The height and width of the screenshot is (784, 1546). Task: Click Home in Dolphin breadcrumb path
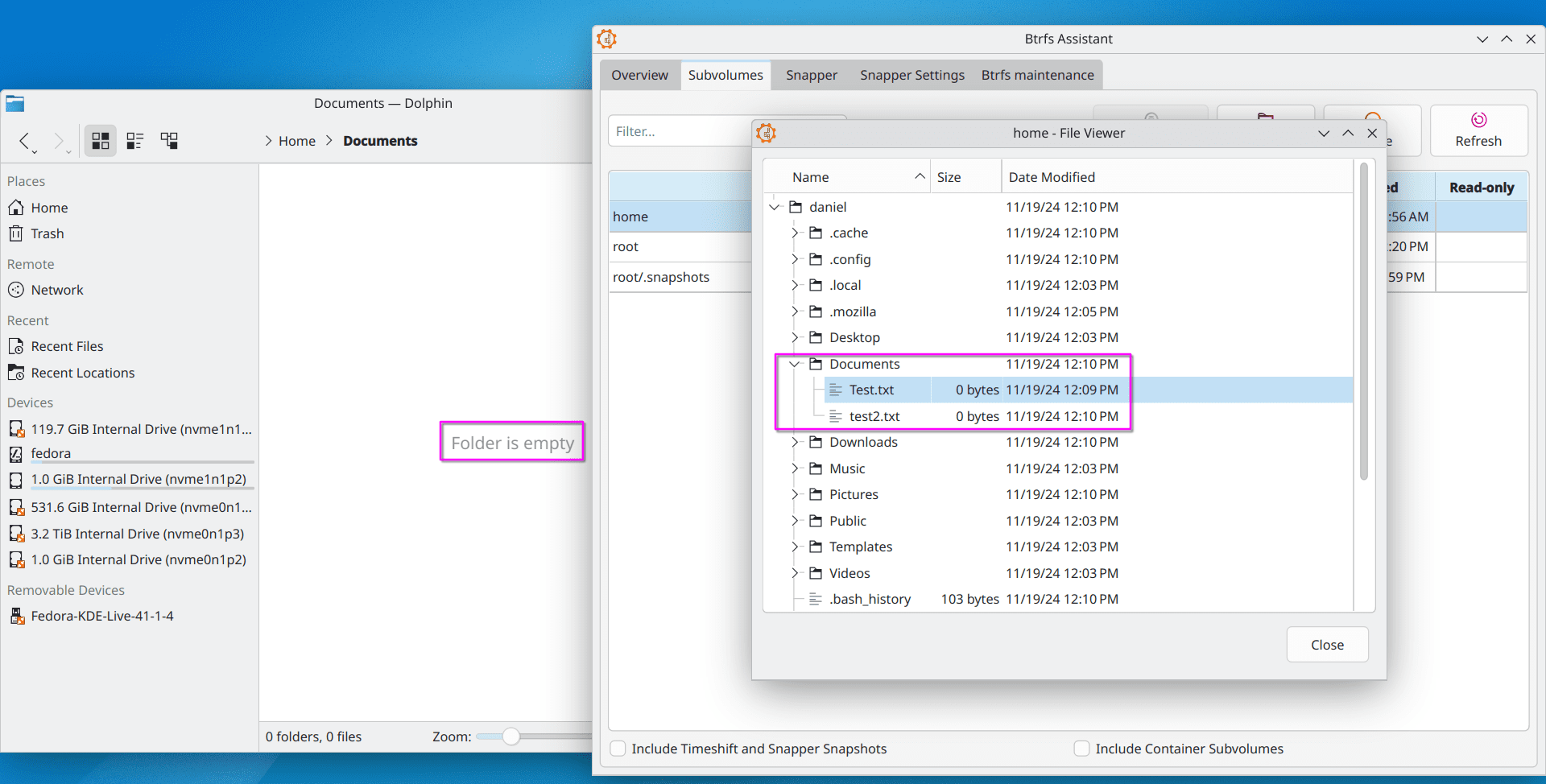(297, 141)
